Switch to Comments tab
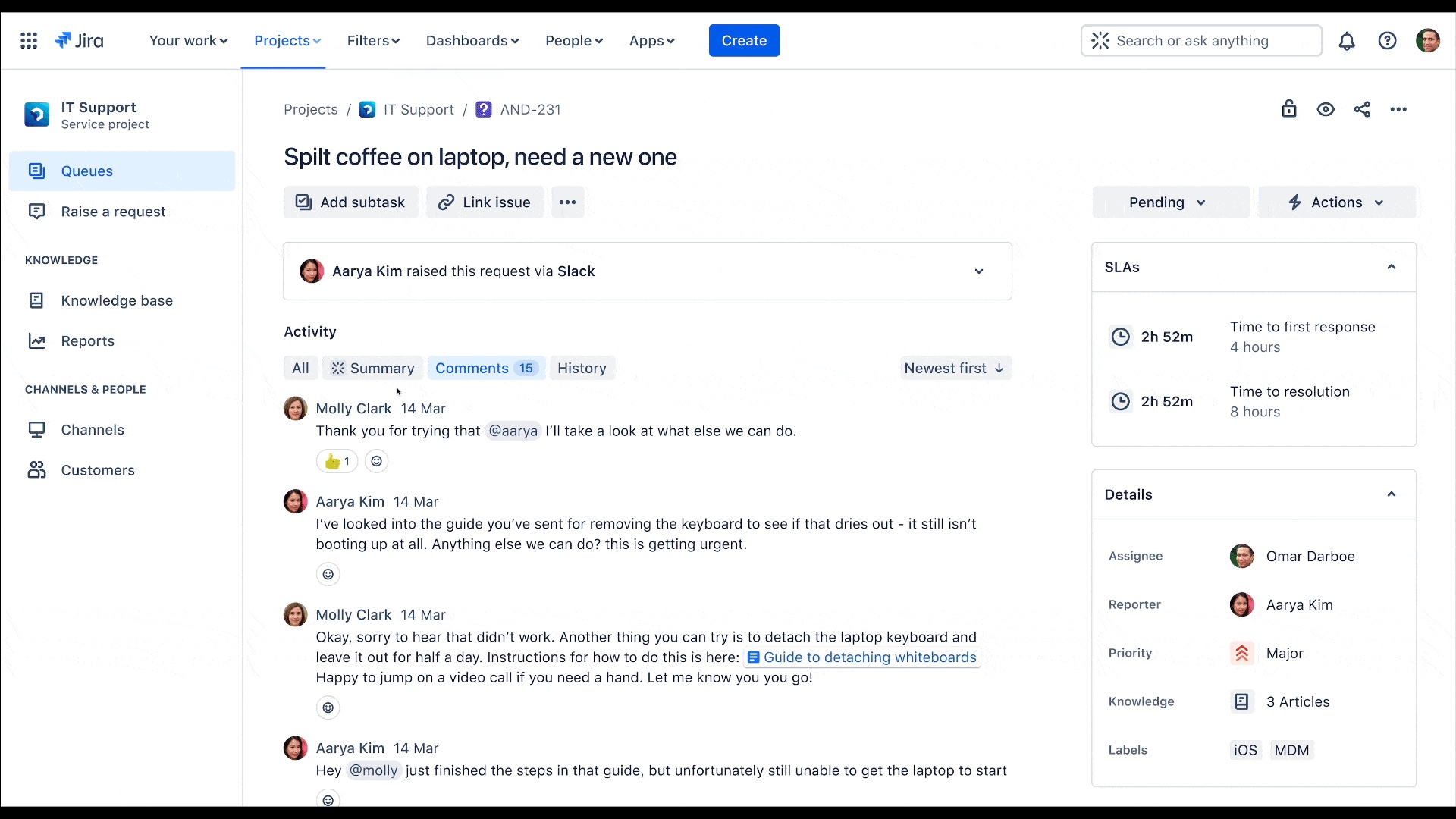 pos(486,368)
